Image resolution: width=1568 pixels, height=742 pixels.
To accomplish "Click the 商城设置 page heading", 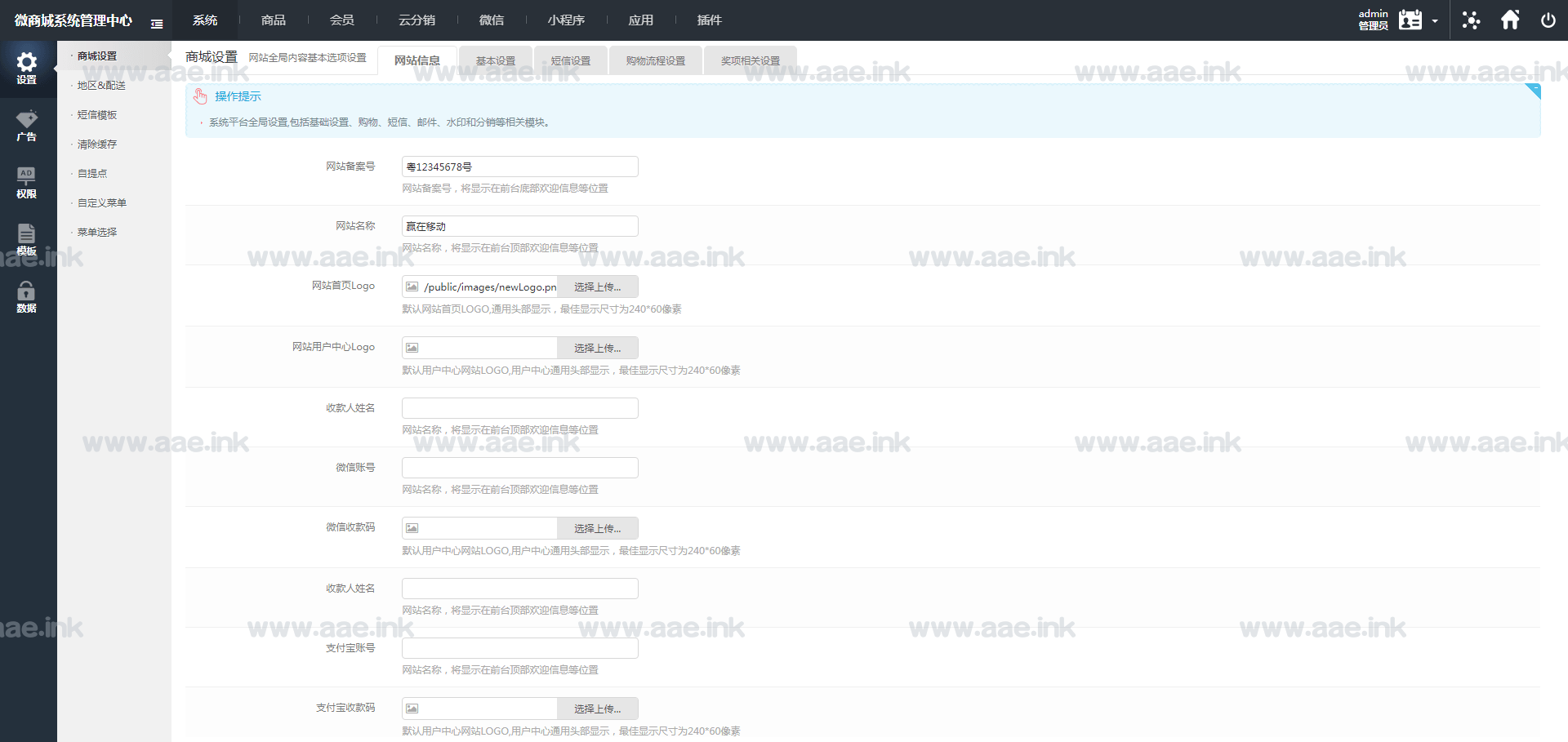I will 212,57.
